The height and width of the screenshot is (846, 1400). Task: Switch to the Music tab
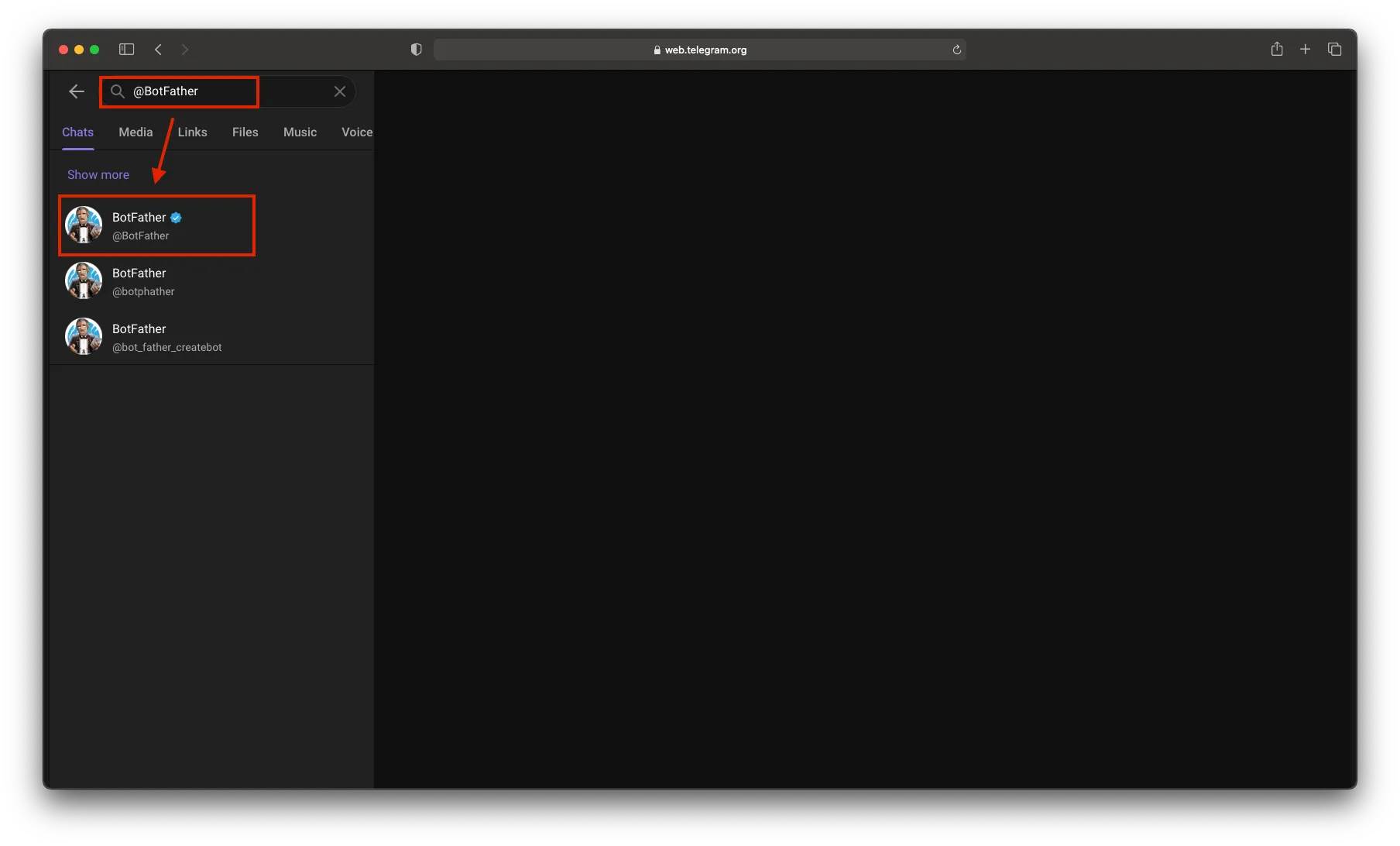300,132
